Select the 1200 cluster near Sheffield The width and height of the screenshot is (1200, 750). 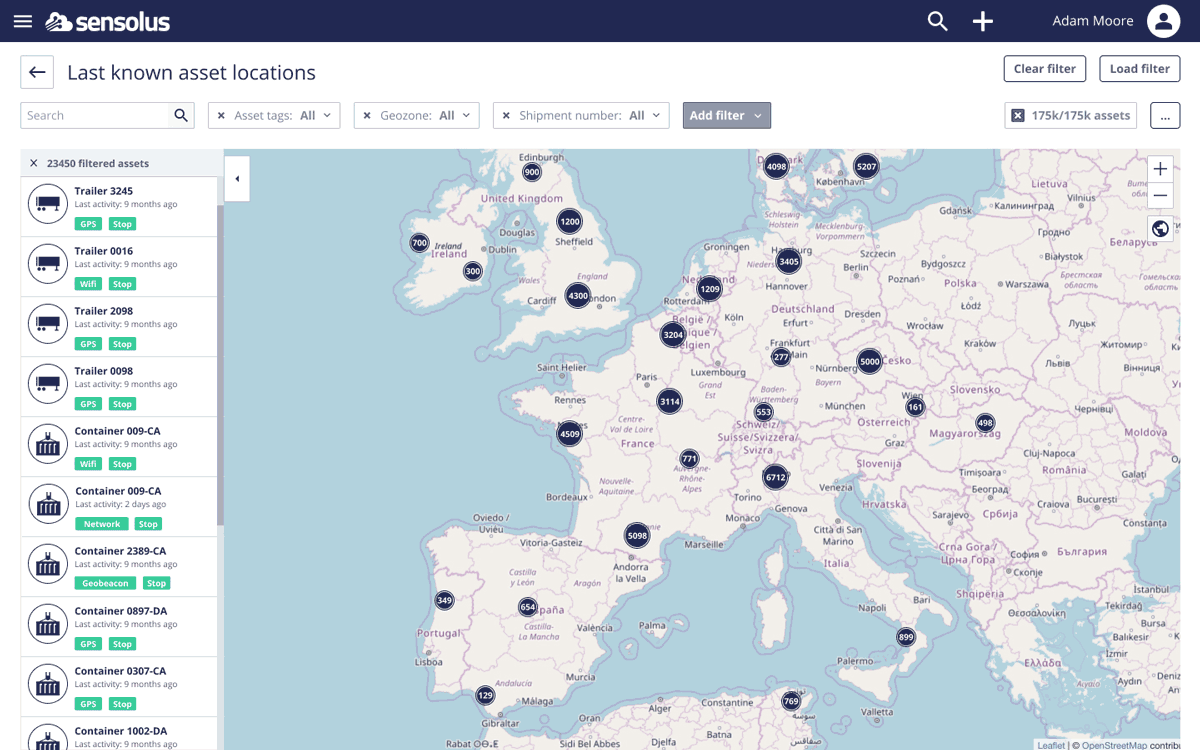pyautogui.click(x=569, y=222)
